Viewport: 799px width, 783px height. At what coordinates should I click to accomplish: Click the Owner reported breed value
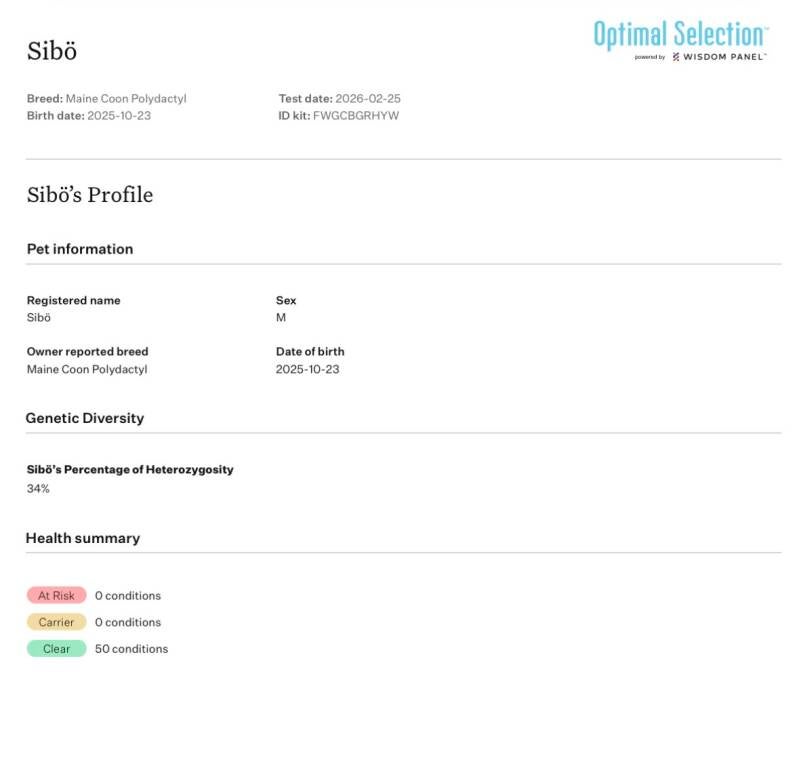tap(87, 369)
